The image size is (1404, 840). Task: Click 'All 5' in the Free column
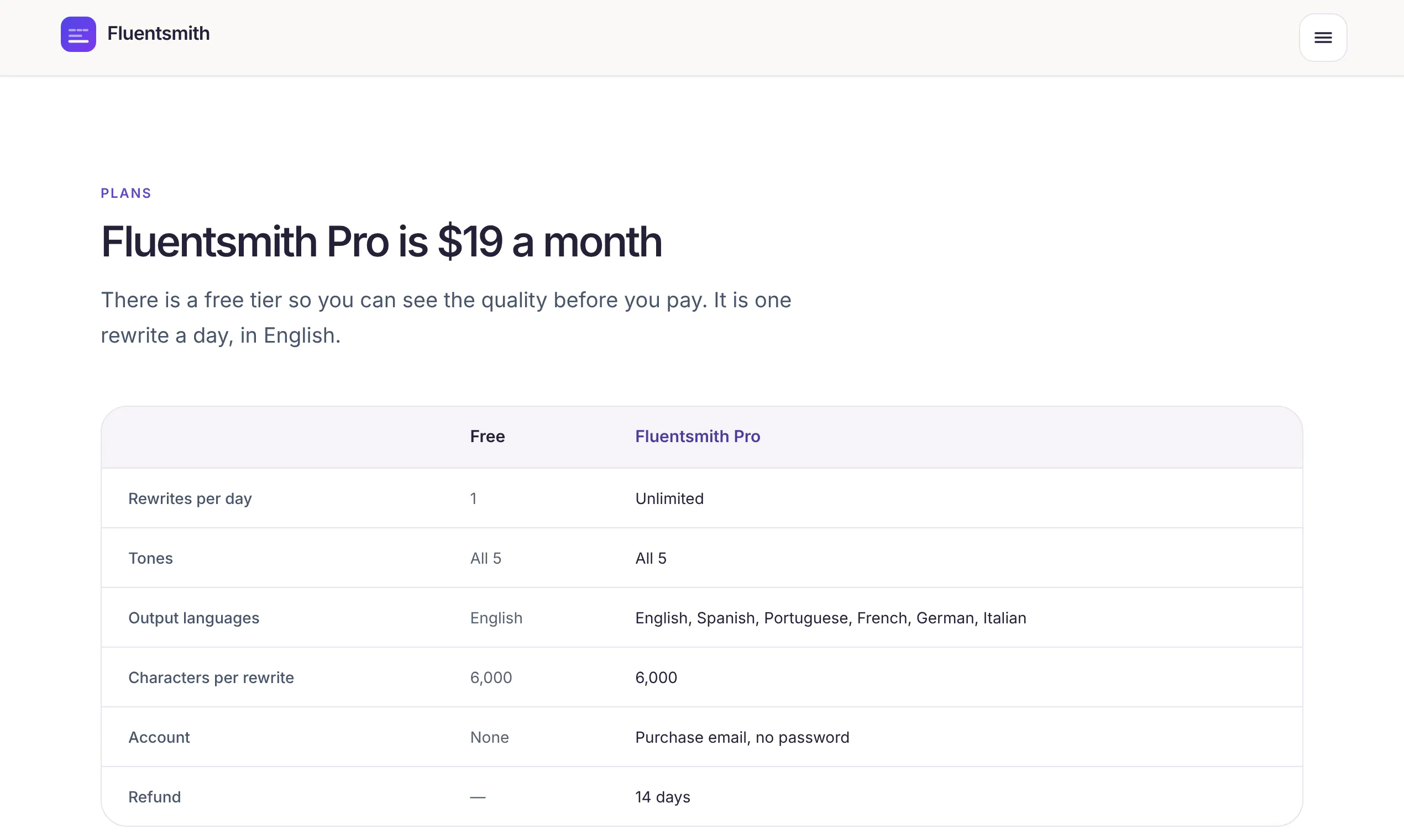pos(485,559)
